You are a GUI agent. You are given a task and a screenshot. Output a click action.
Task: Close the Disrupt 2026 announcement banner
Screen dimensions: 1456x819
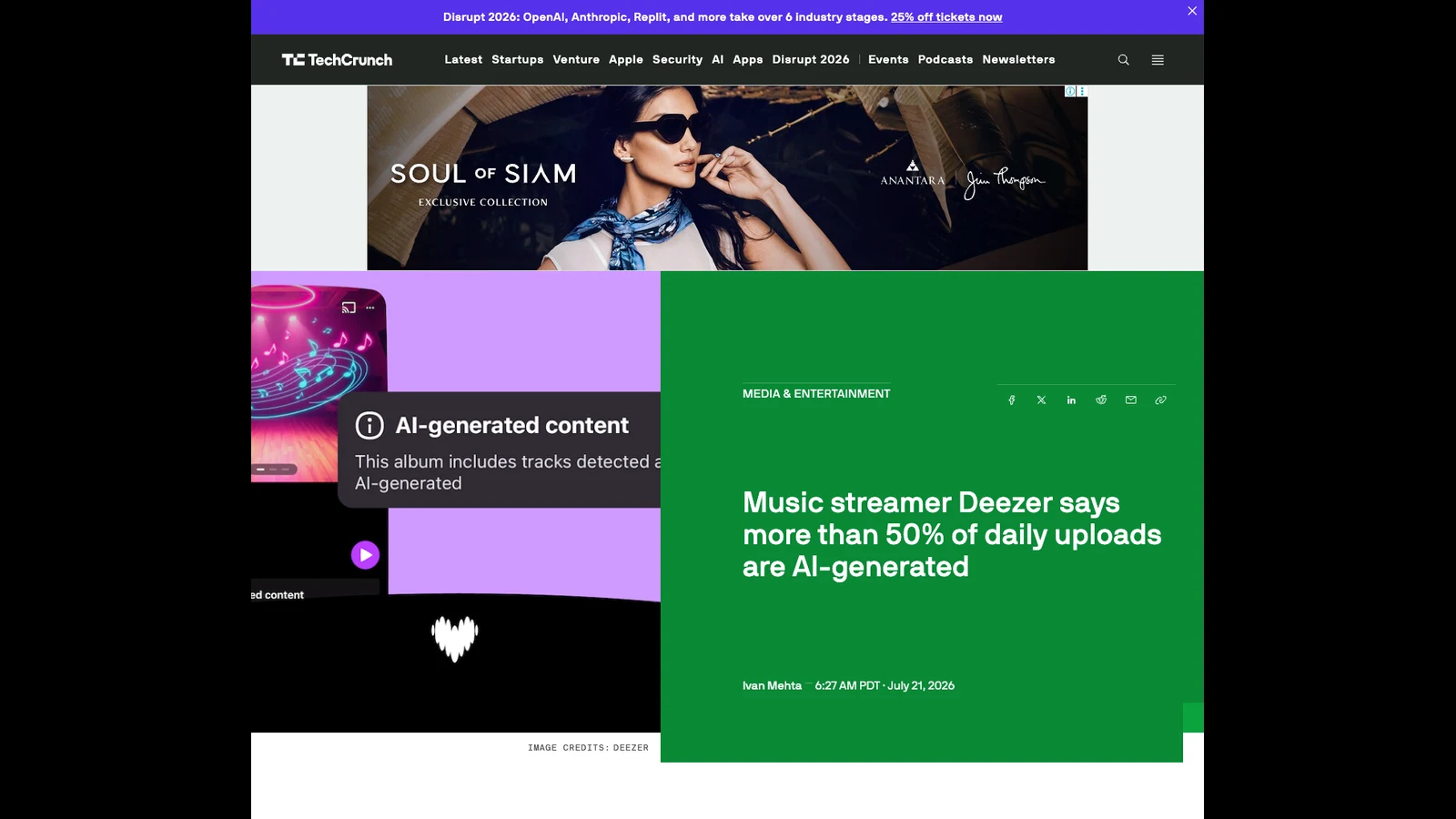point(1192,11)
